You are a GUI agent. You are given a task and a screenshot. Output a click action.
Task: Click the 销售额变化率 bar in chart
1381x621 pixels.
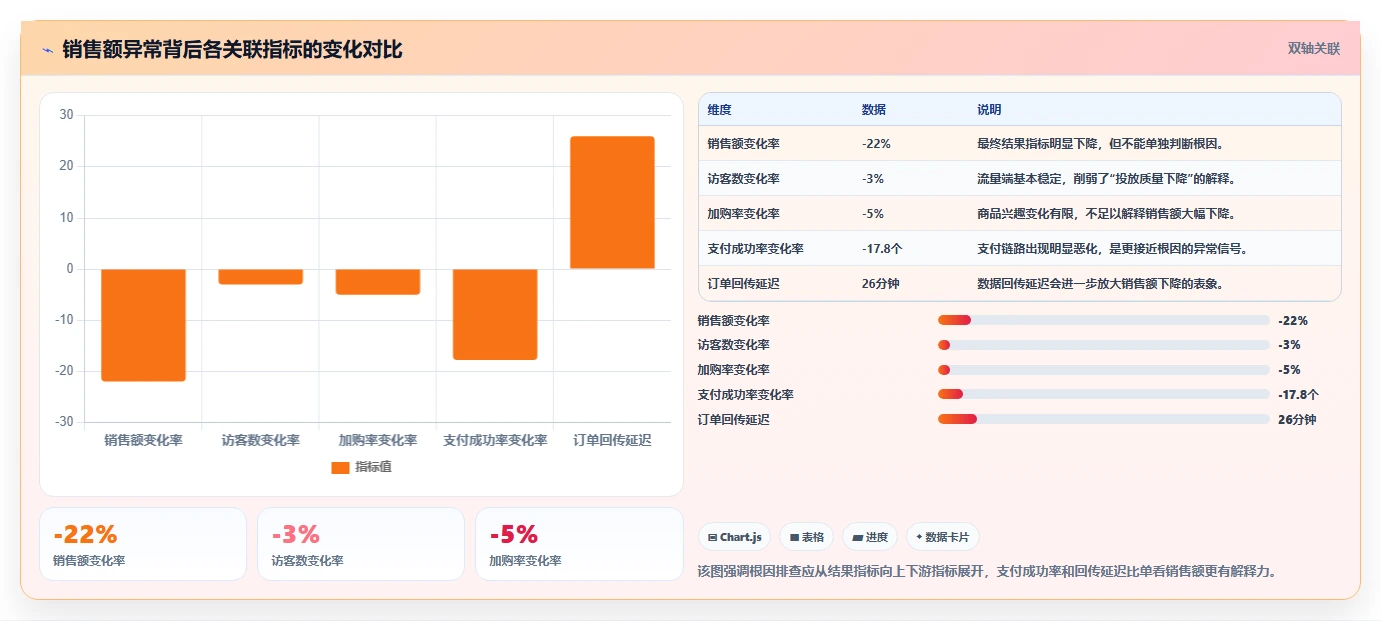[x=143, y=325]
